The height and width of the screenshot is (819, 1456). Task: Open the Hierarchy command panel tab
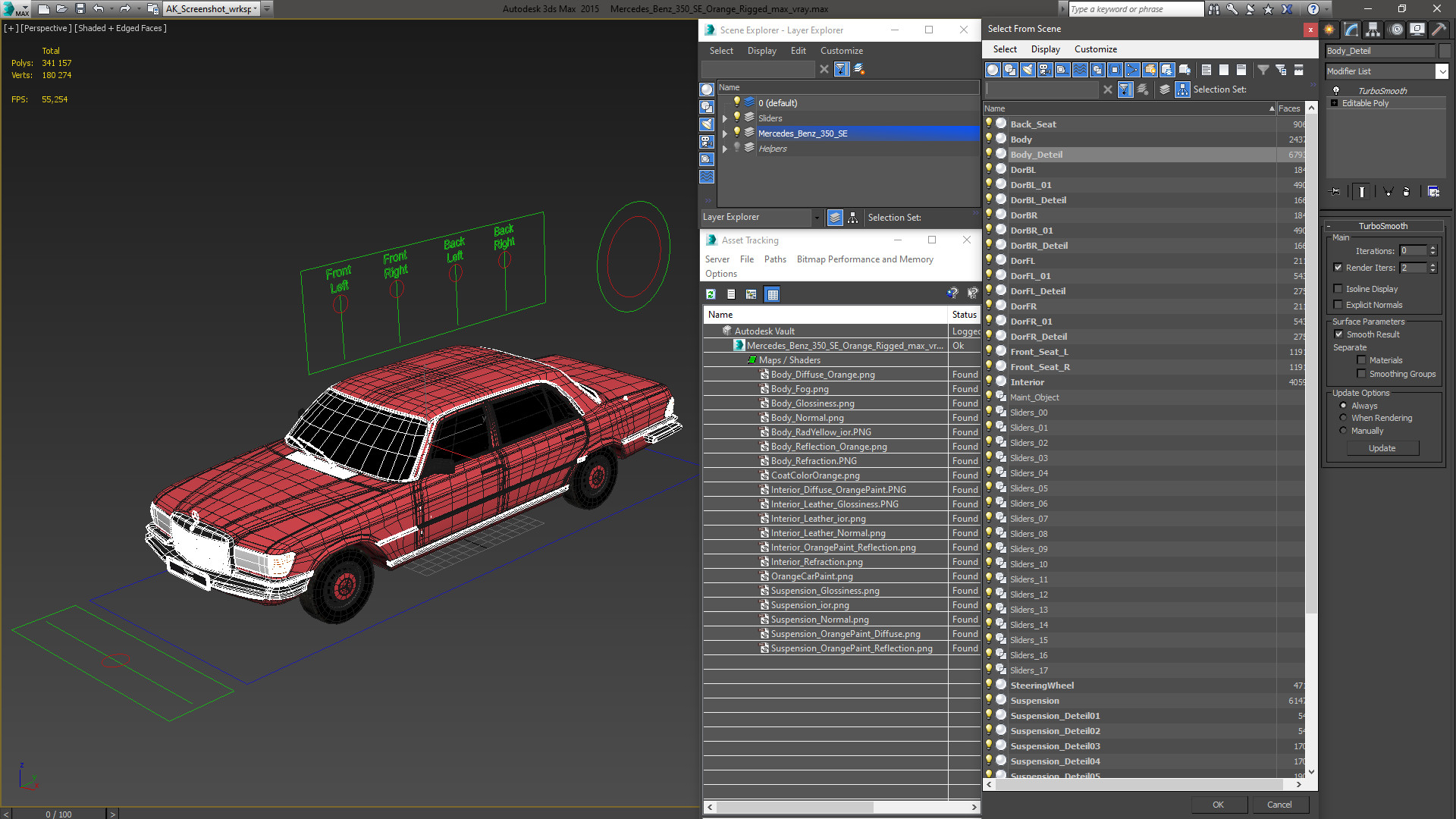tap(1373, 30)
